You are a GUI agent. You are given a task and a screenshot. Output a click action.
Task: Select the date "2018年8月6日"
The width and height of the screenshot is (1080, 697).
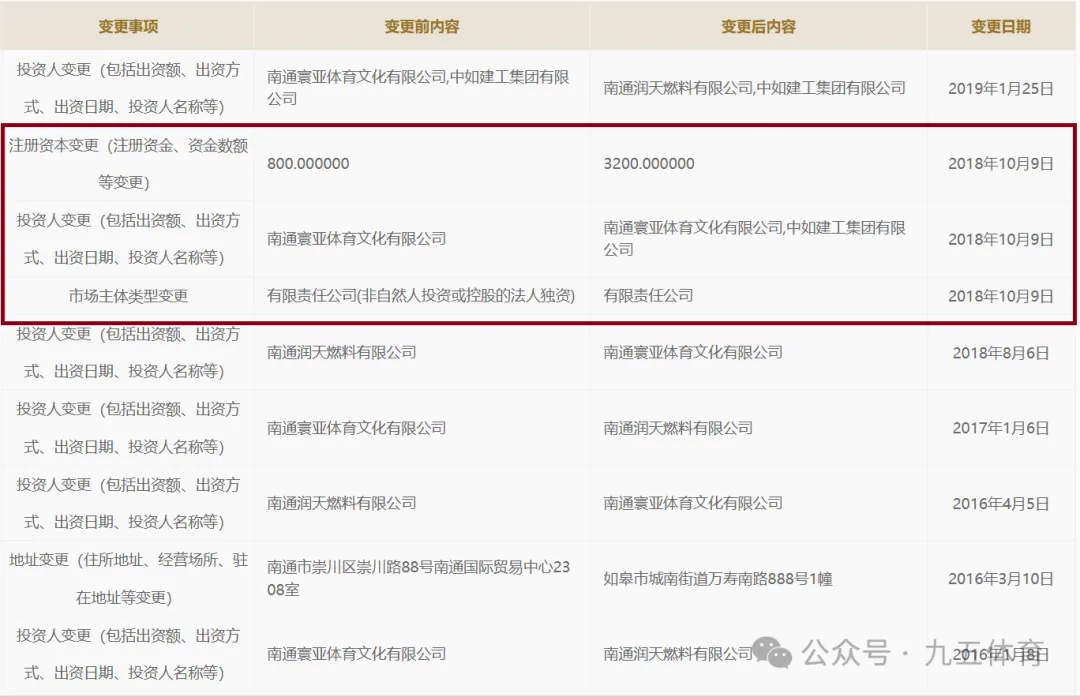(x=1001, y=353)
